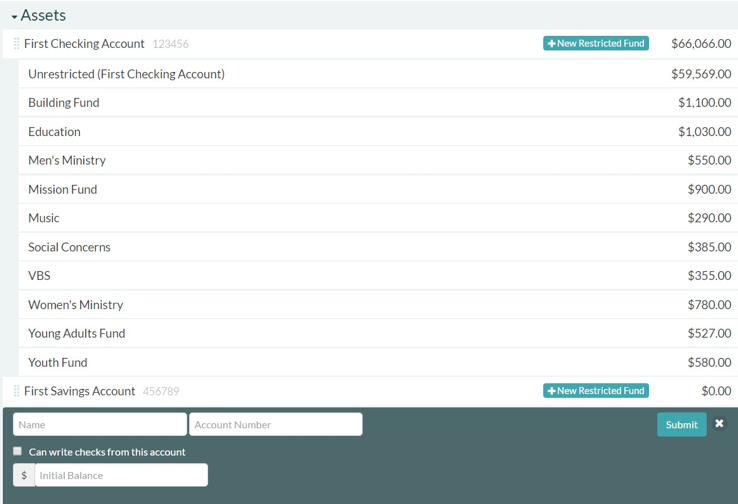738x504 pixels.
Task: Focus the Account Number field
Action: [x=276, y=425]
